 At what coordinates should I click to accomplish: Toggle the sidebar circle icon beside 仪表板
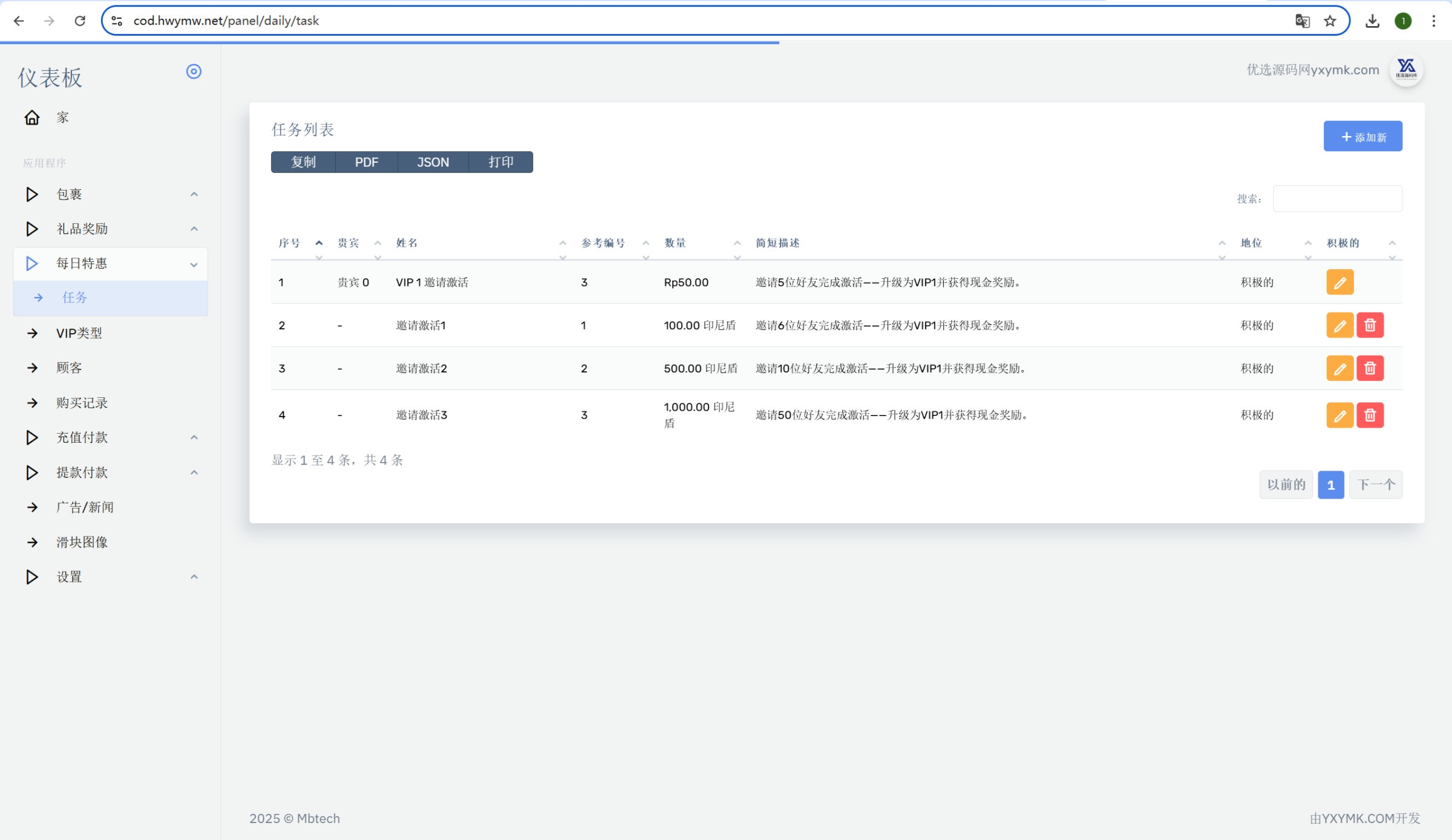pyautogui.click(x=194, y=71)
